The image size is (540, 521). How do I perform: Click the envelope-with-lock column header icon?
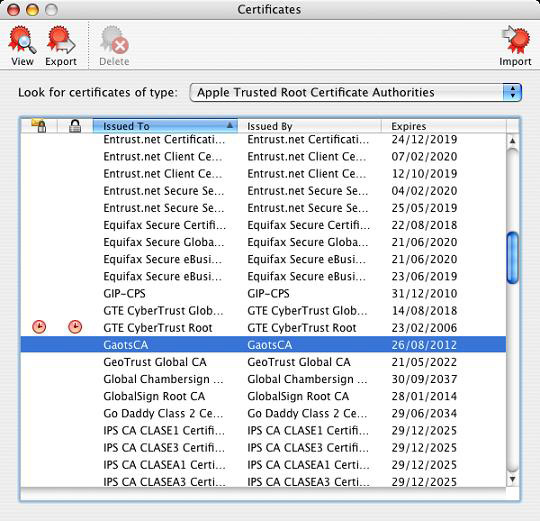click(39, 126)
